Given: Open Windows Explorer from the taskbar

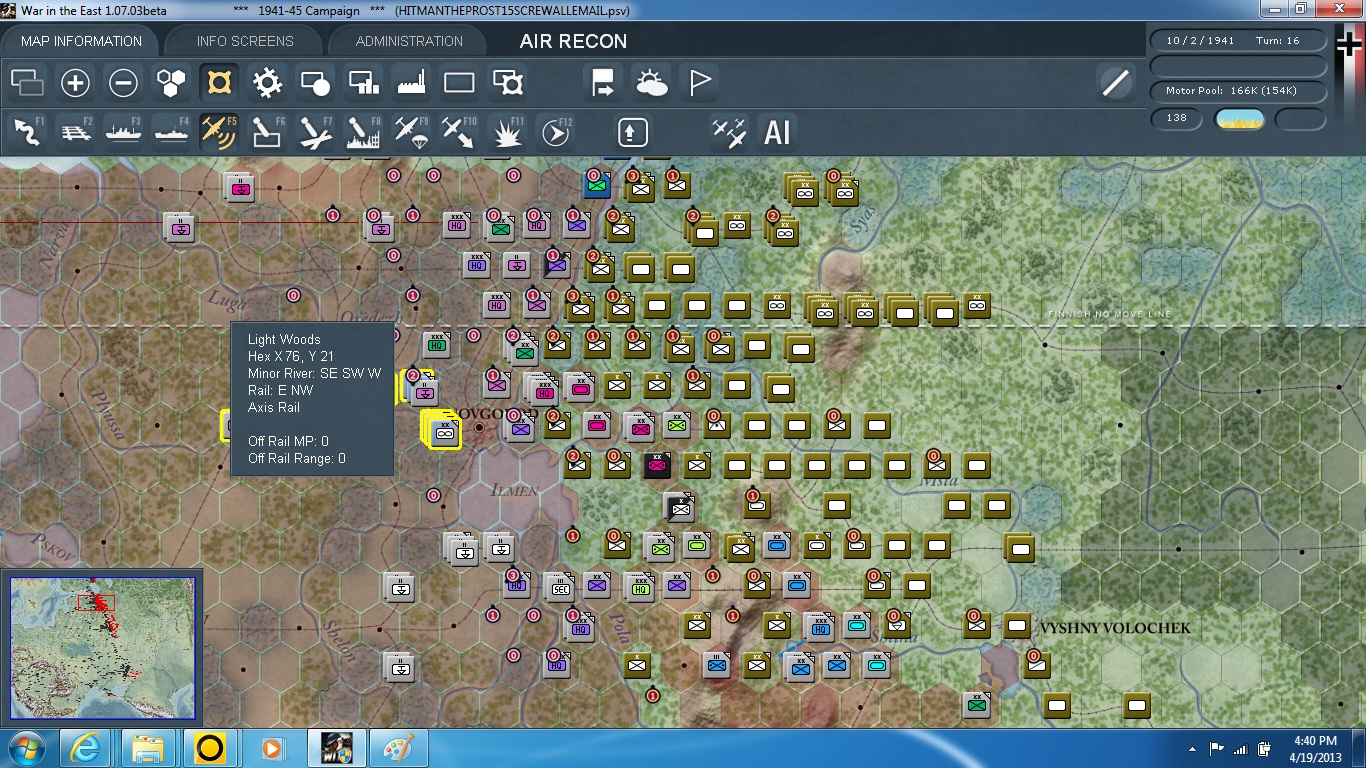Looking at the screenshot, I should (x=147, y=748).
